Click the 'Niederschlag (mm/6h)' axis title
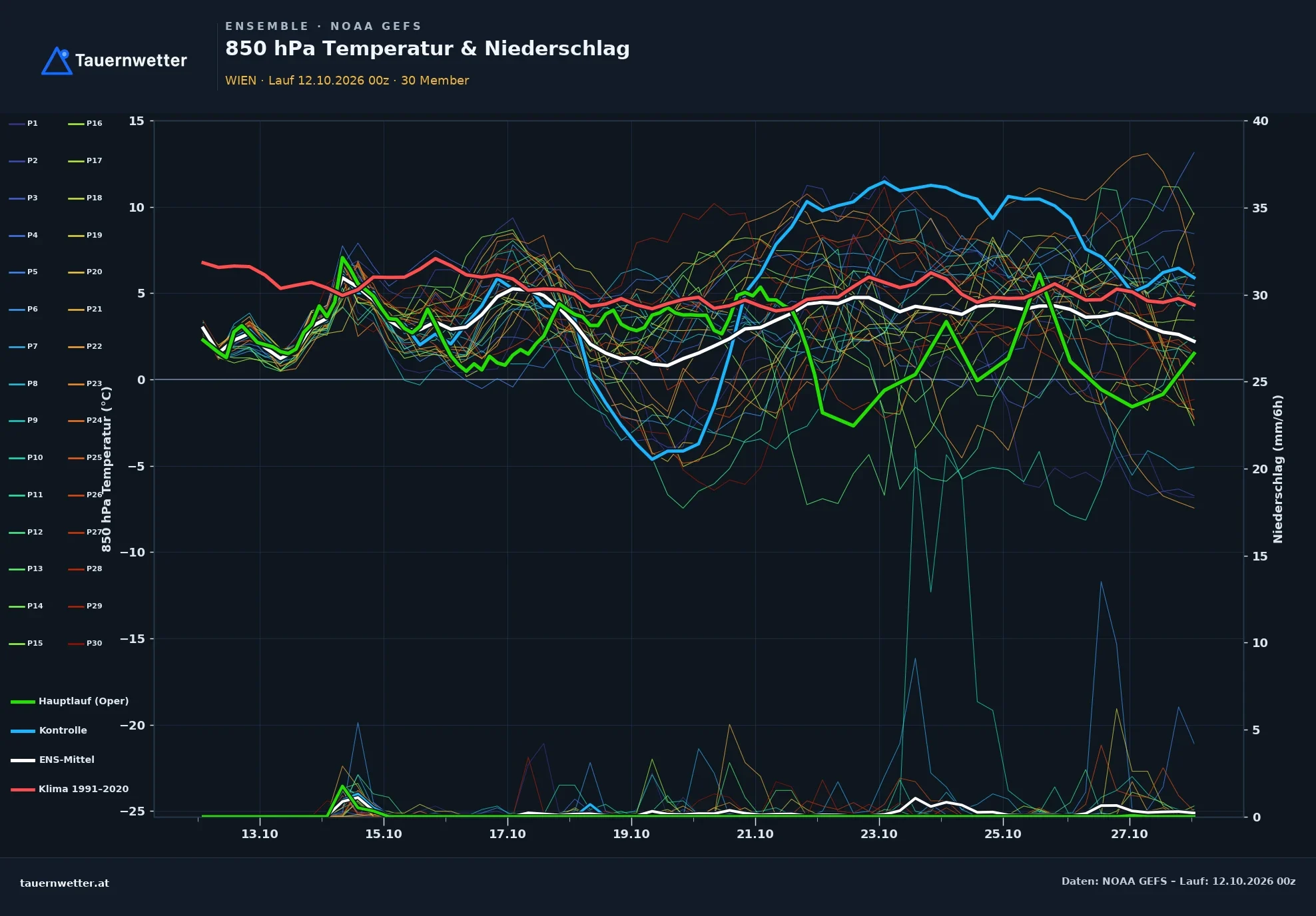This screenshot has width=1316, height=916. click(x=1277, y=469)
